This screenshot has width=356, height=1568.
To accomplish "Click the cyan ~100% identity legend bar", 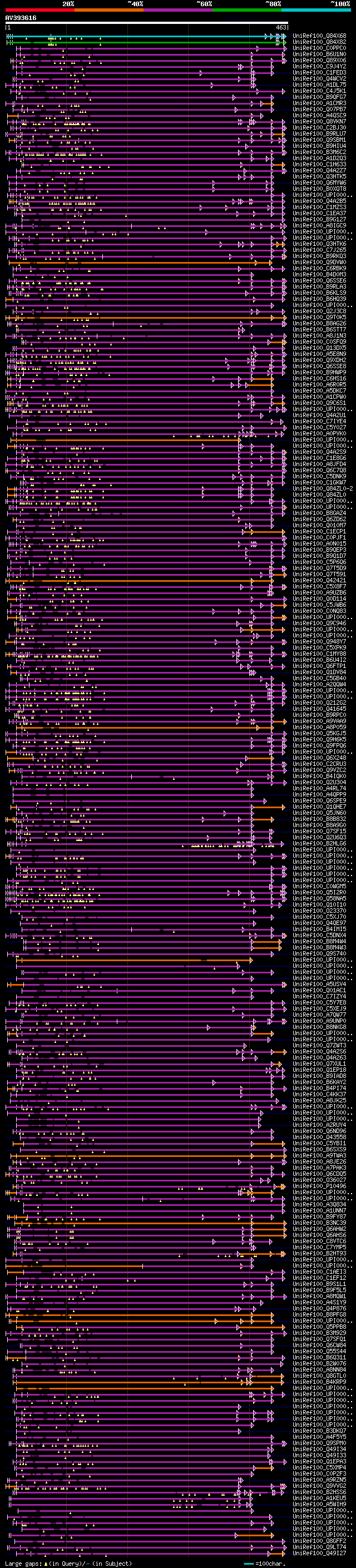I will pyautogui.click(x=316, y=10).
